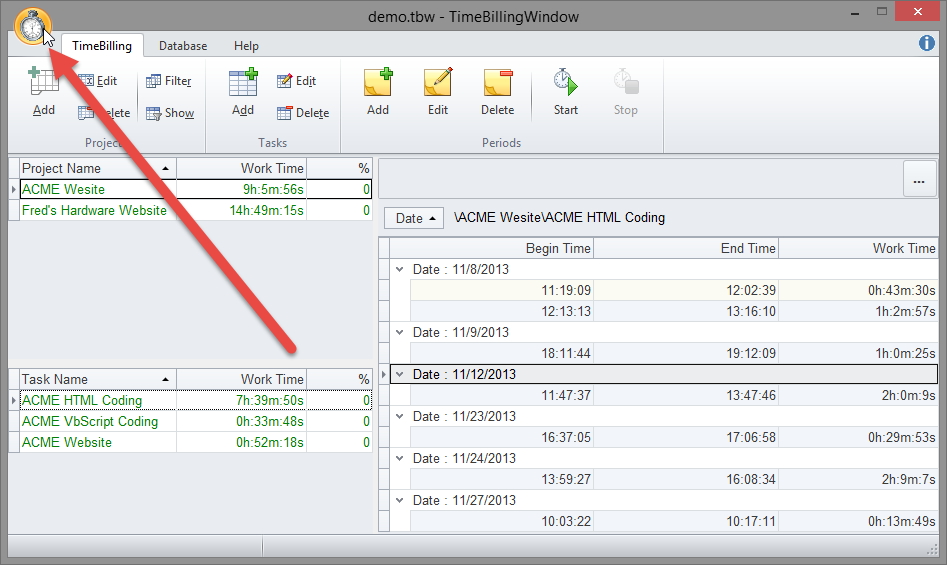Image resolution: width=947 pixels, height=565 pixels.
Task: Open the Help tab
Action: 246,46
